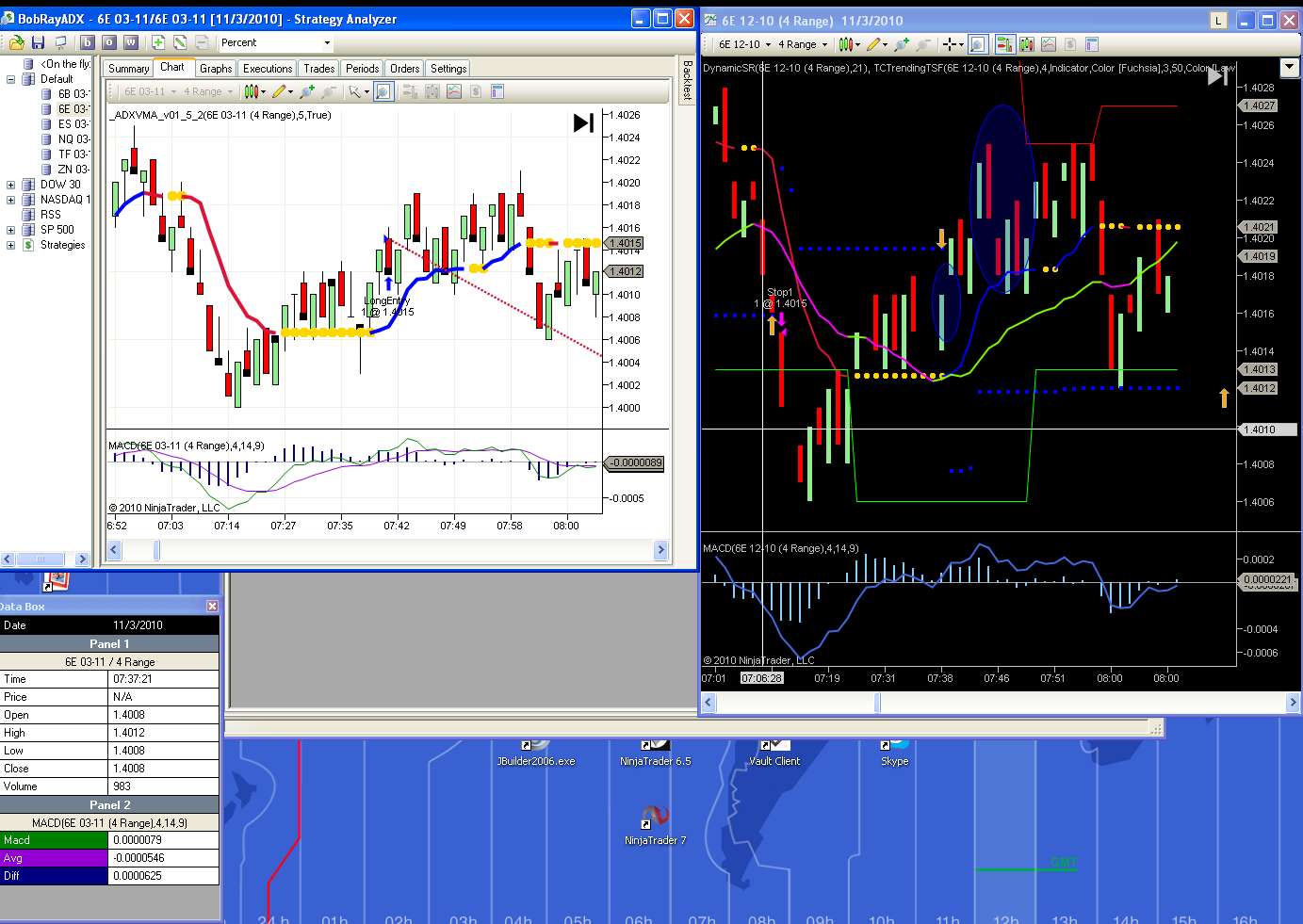Select the ZN 03 instrument in tree

tap(73, 170)
